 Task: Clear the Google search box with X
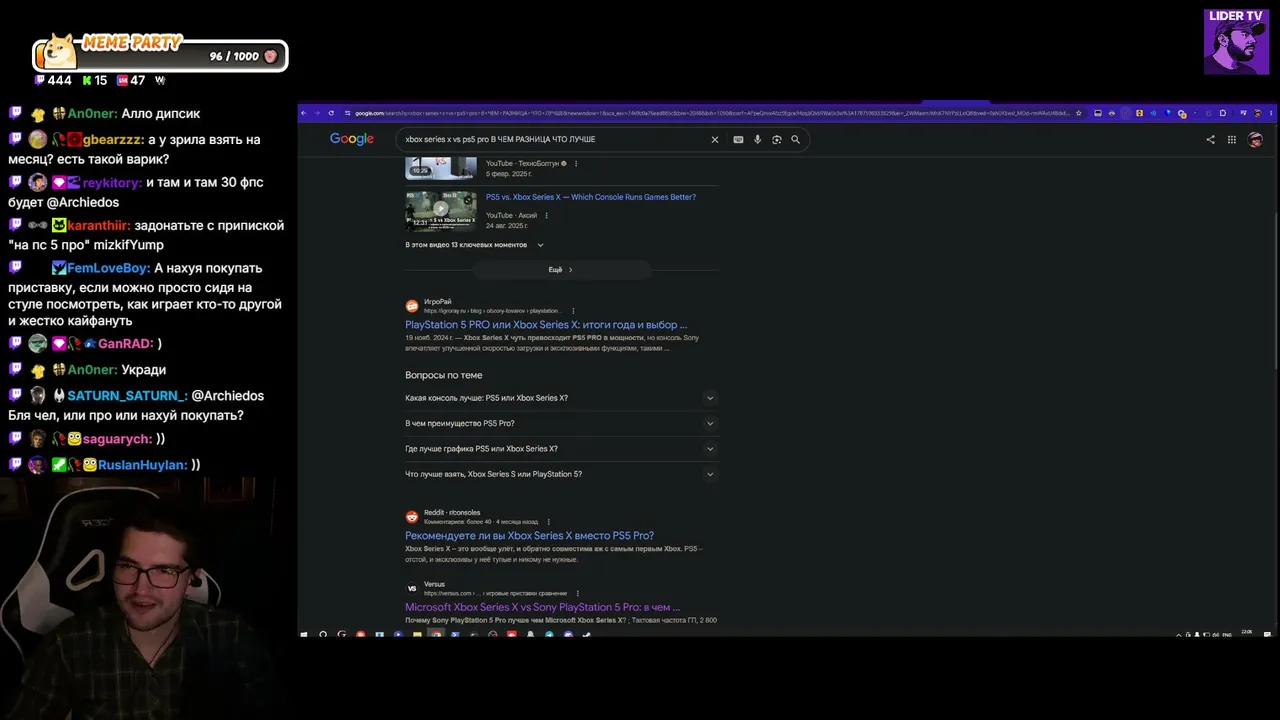[714, 140]
